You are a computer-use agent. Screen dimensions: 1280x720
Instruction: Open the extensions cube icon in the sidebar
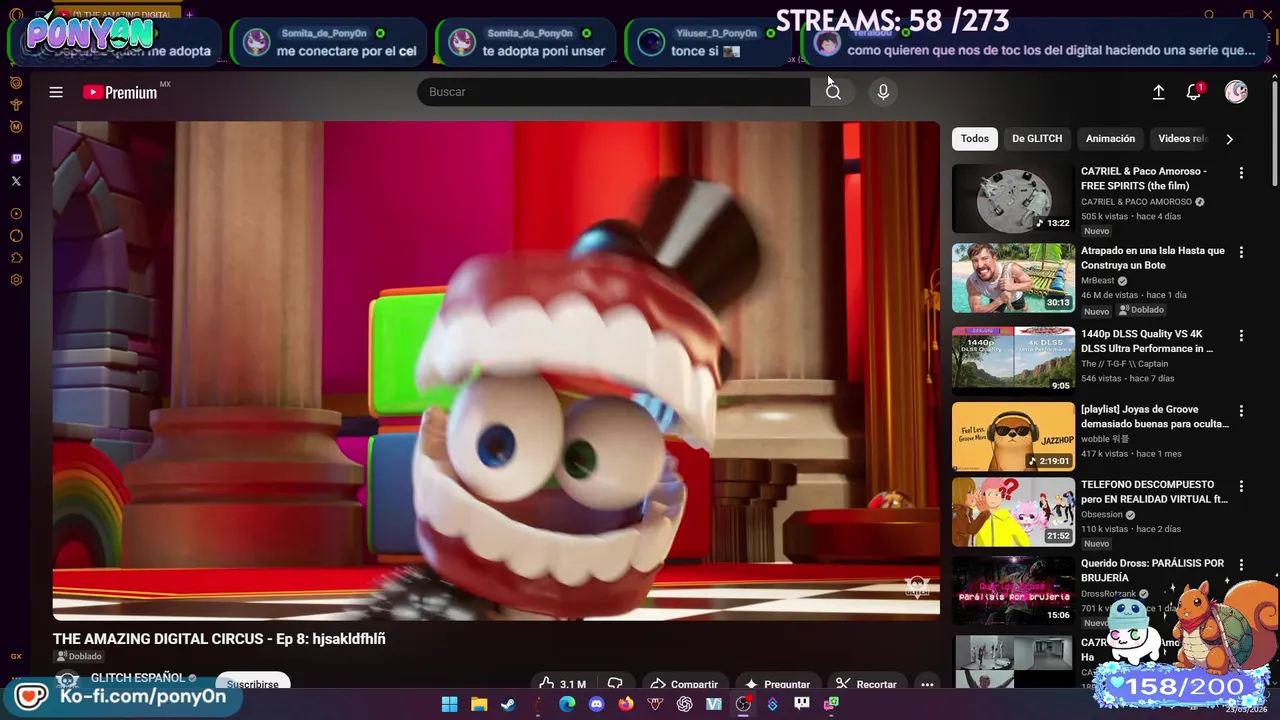pos(16,258)
